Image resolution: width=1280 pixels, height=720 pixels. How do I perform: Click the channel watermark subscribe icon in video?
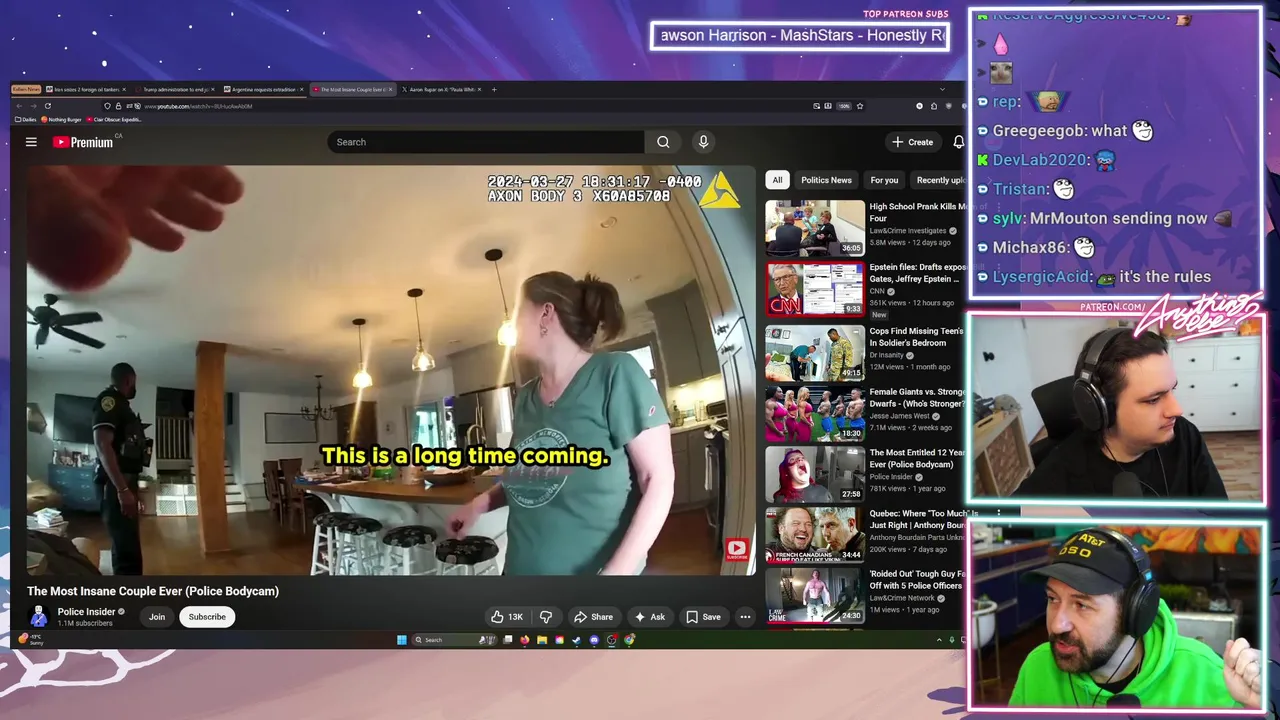coord(737,548)
